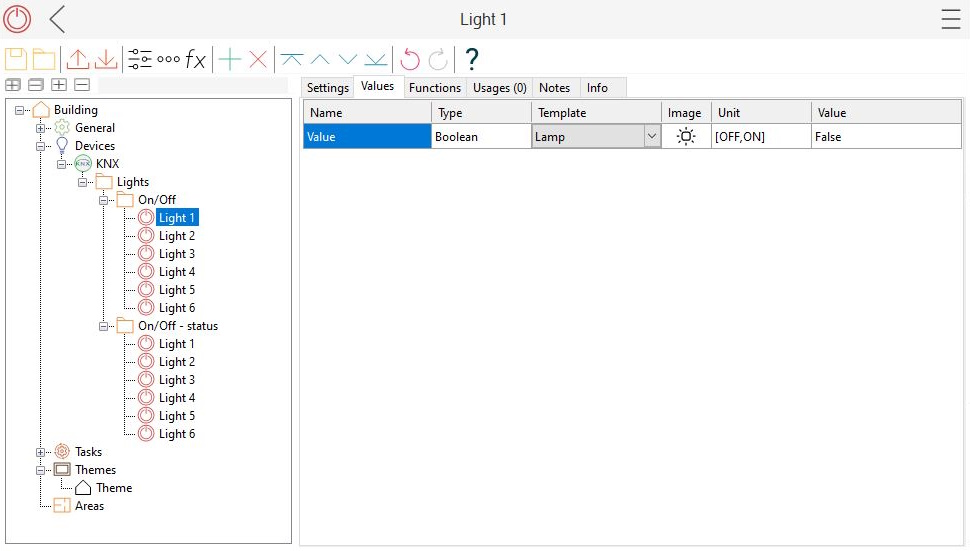Click the download arrow toolbar icon
Viewport: 970px width, 551px height.
106,59
